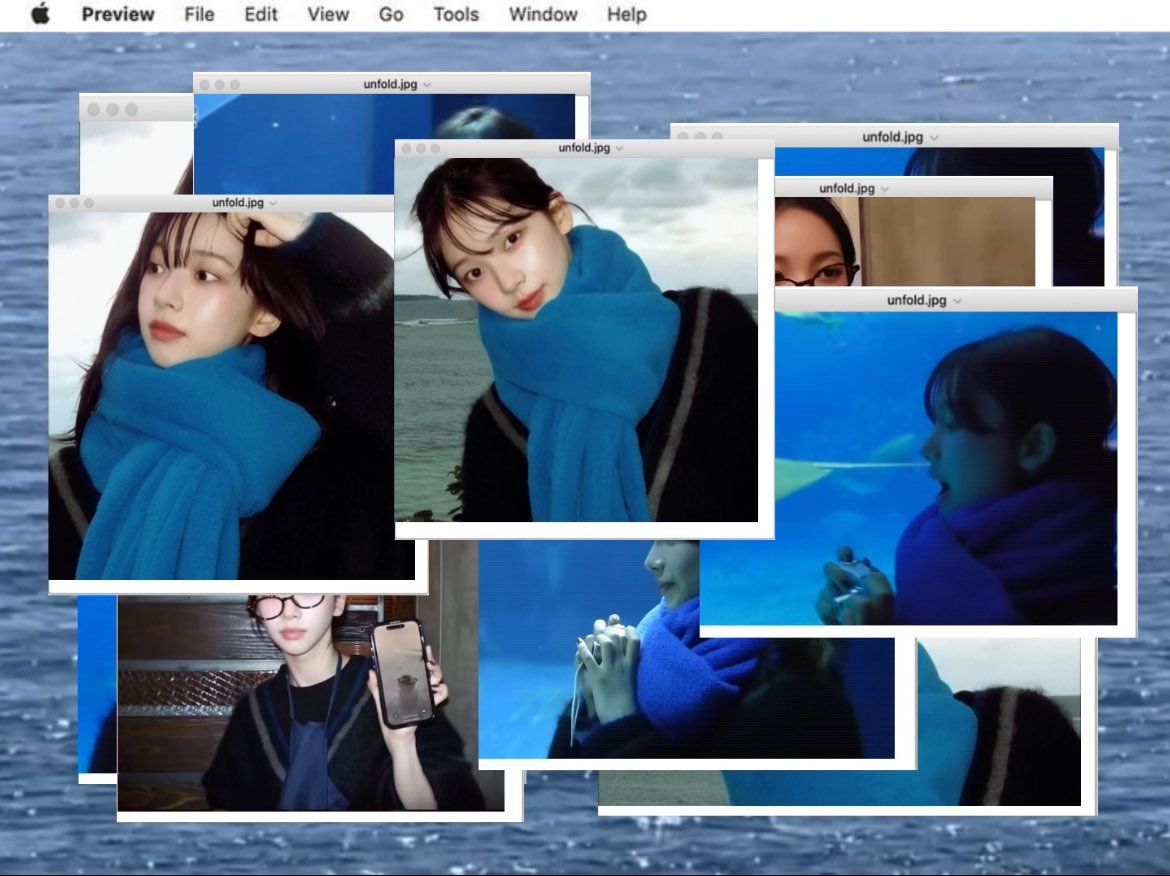The image size is (1170, 876).
Task: Click unfold.jpg title of center scarf portrait window
Action: pos(584,148)
